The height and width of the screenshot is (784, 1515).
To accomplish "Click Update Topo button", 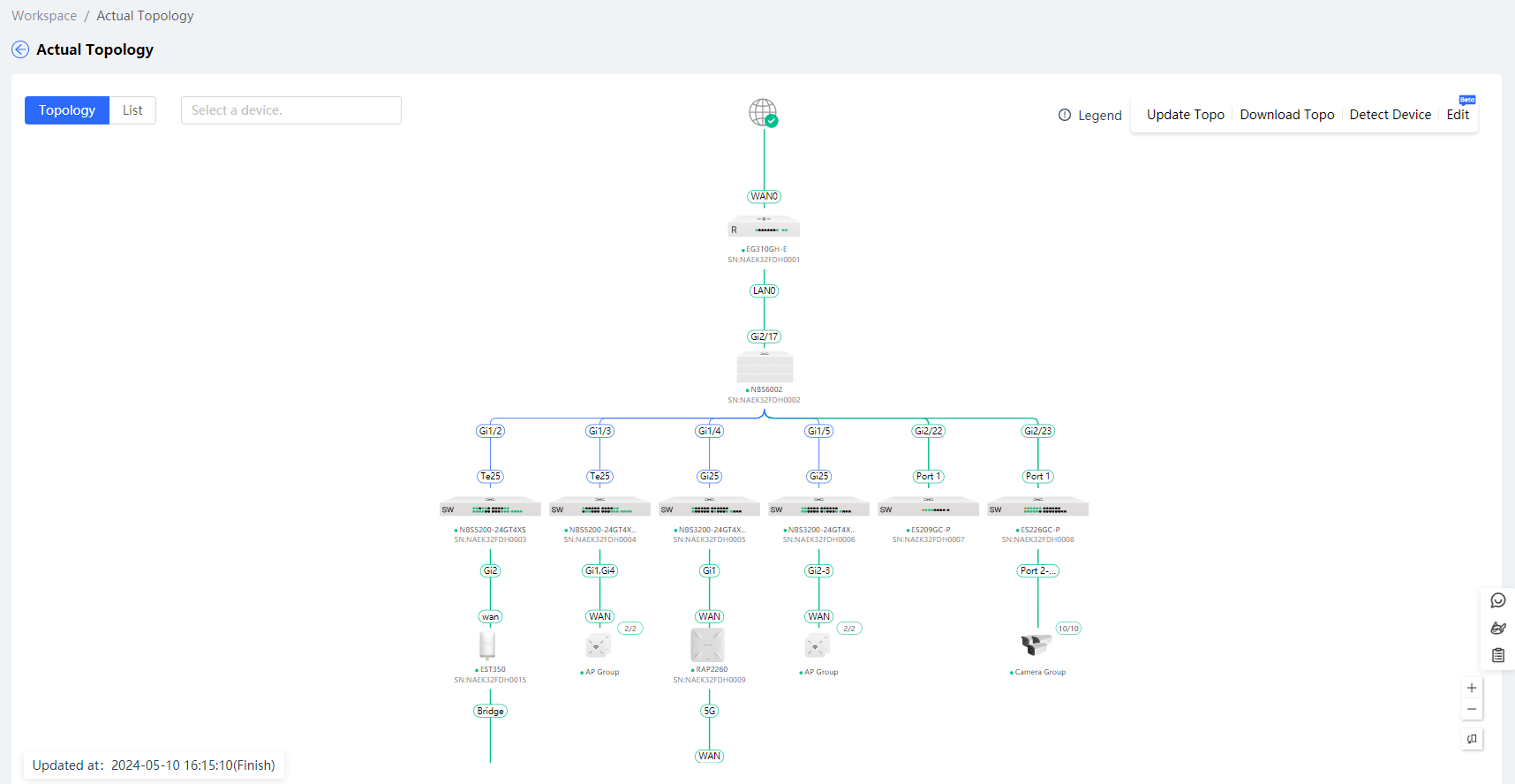I will (x=1185, y=115).
